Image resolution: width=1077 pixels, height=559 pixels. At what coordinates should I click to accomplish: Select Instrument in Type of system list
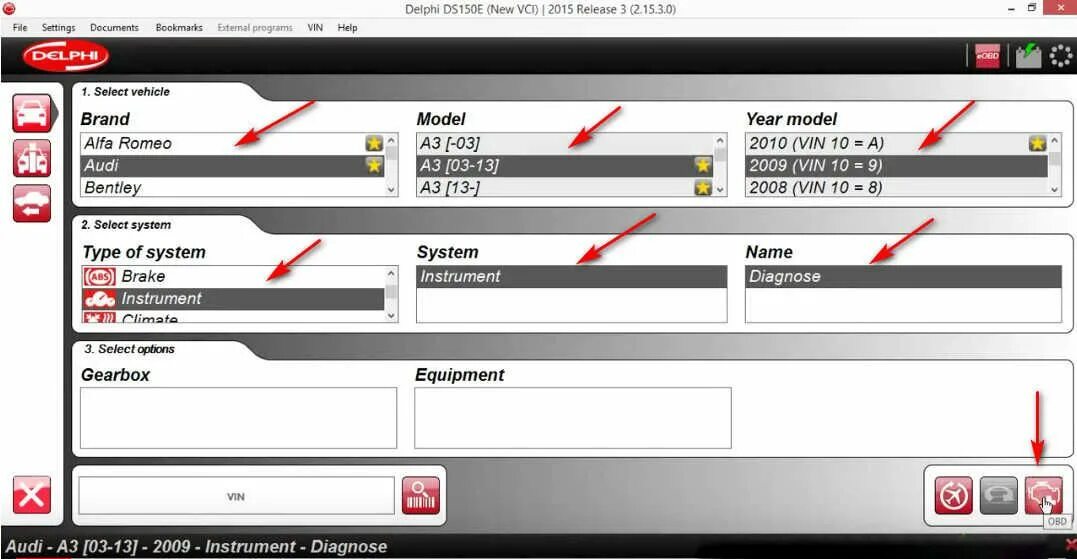[x=233, y=299]
